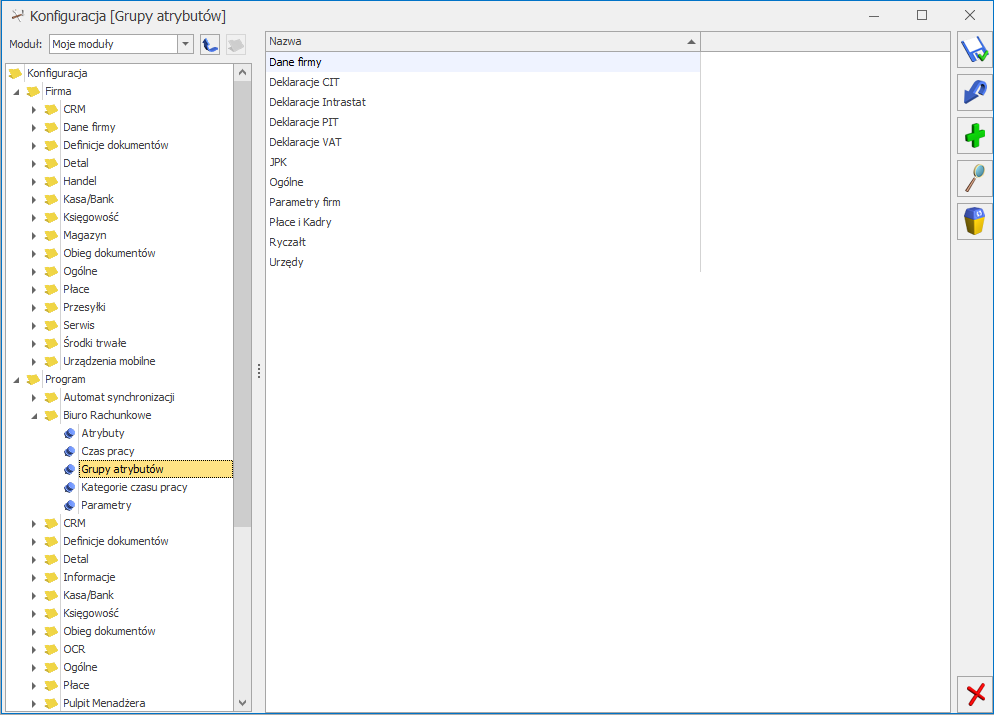Select the Płace i Kadry row
This screenshot has width=994, height=715.
[482, 222]
